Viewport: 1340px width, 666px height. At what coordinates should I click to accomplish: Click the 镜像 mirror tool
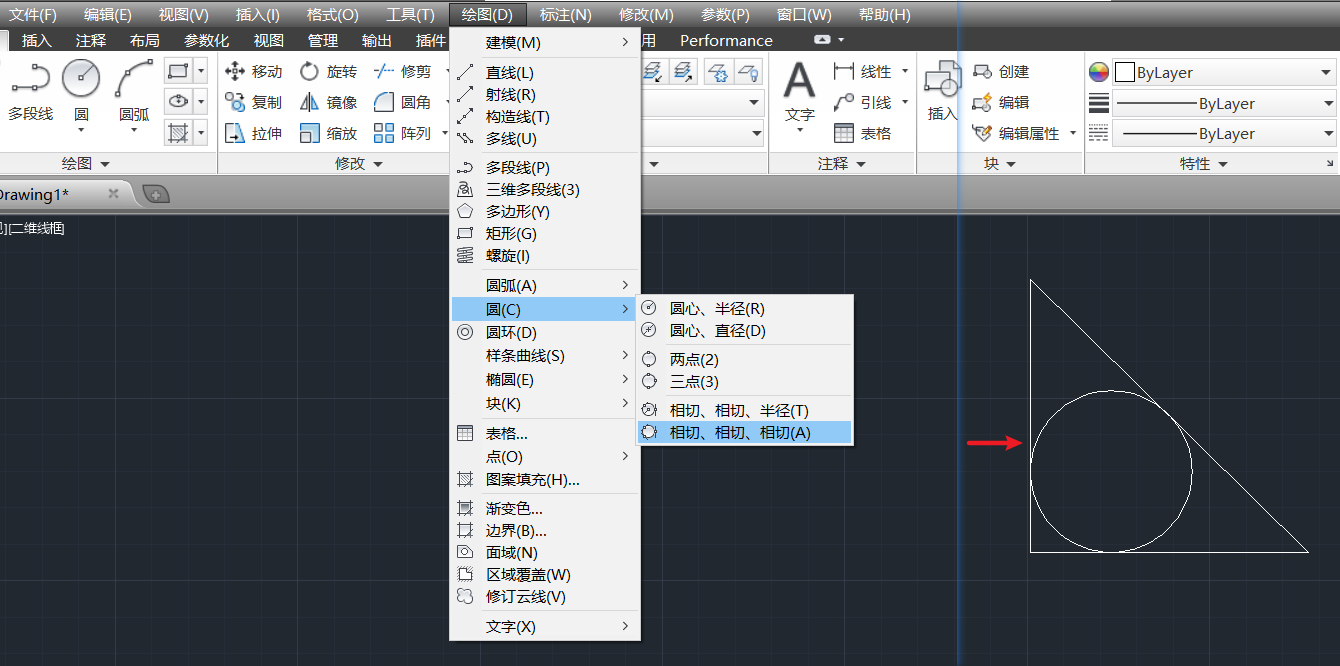pos(329,103)
